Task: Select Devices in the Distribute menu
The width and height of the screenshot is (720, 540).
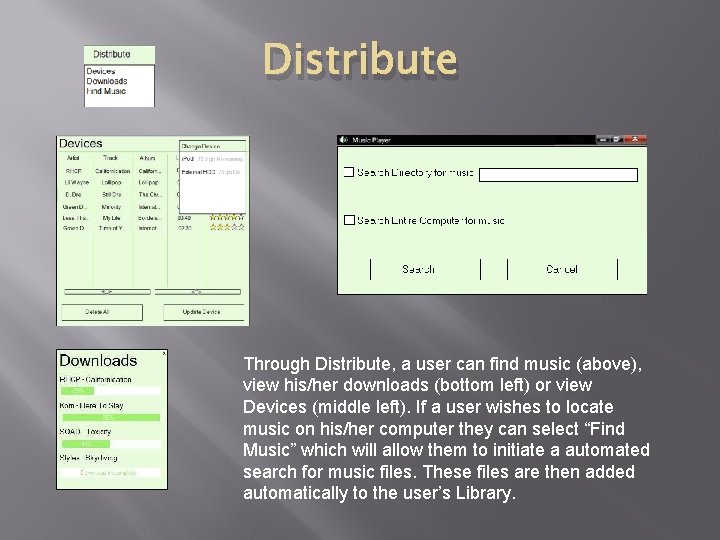Action: 101,71
